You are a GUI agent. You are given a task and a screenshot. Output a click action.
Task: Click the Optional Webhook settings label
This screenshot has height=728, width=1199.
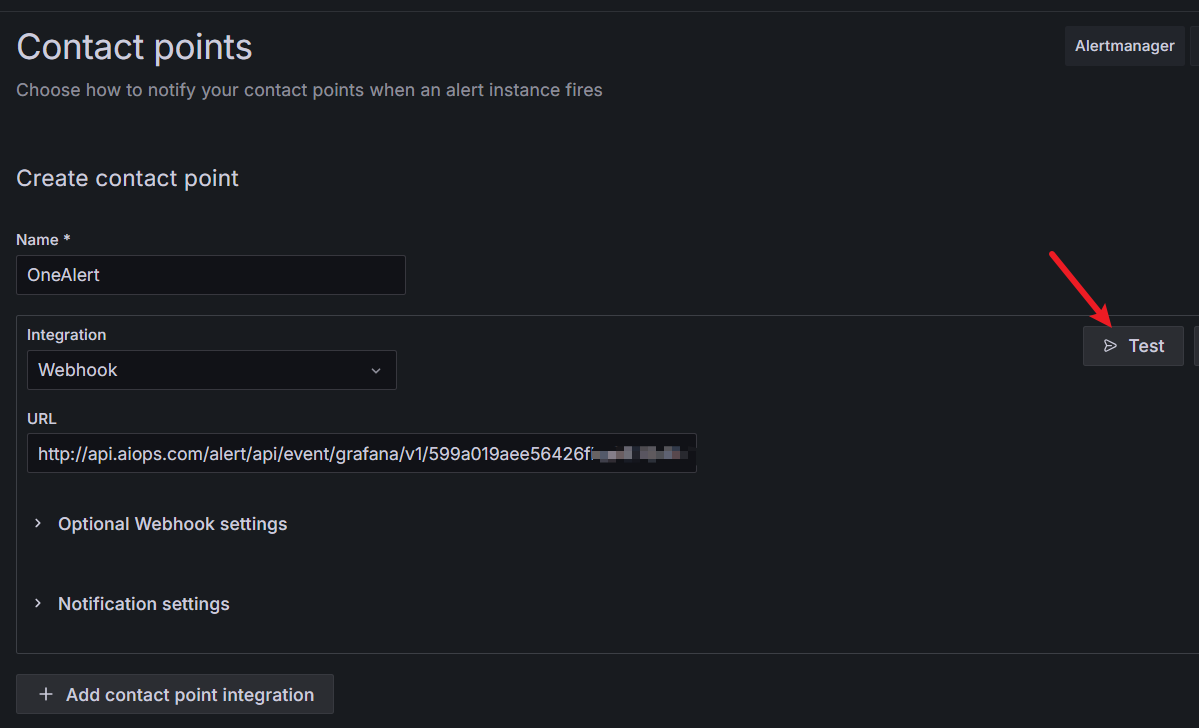pyautogui.click(x=172, y=524)
